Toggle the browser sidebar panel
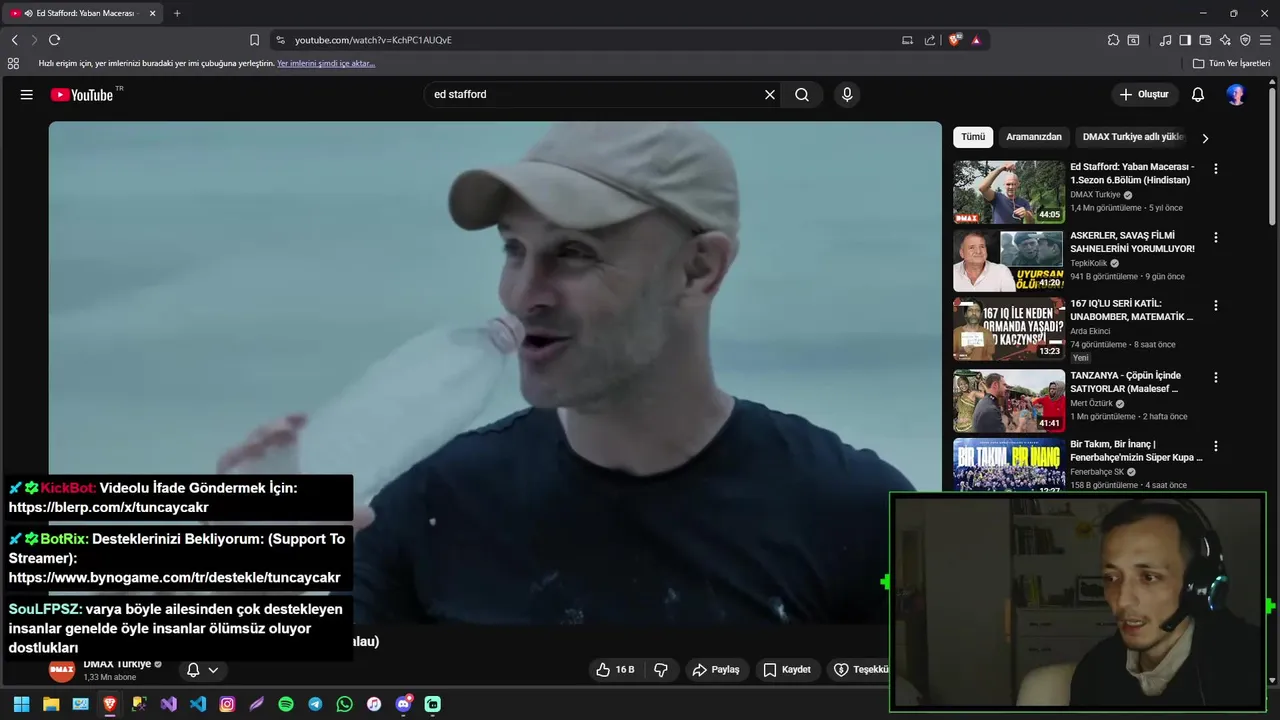This screenshot has width=1280, height=720. [1185, 40]
